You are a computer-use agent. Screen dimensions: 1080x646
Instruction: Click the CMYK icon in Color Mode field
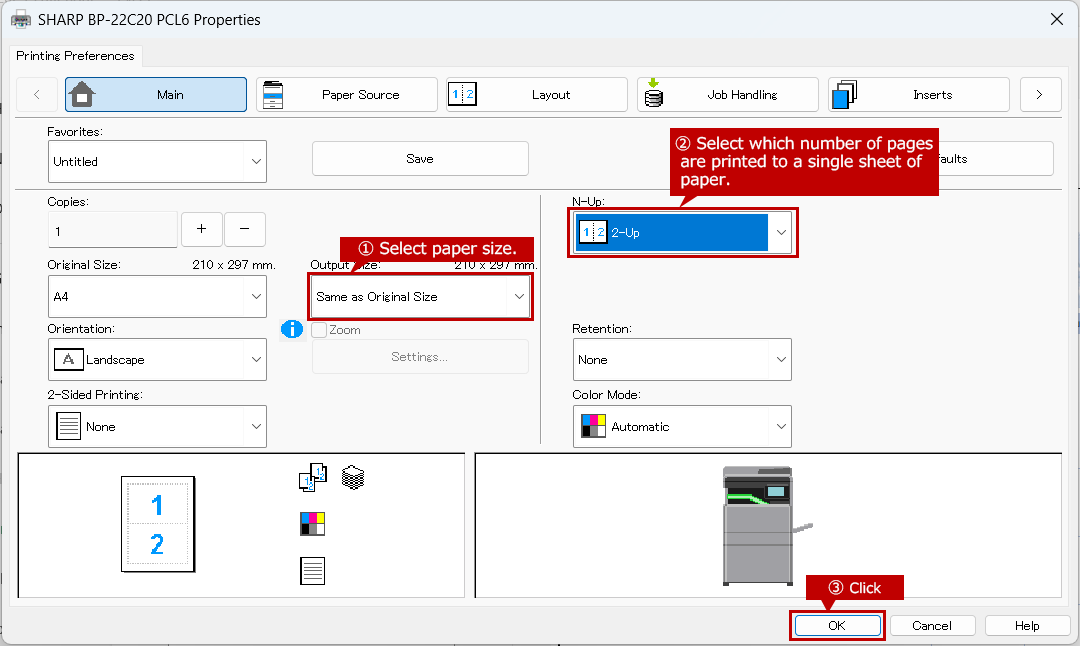(593, 426)
